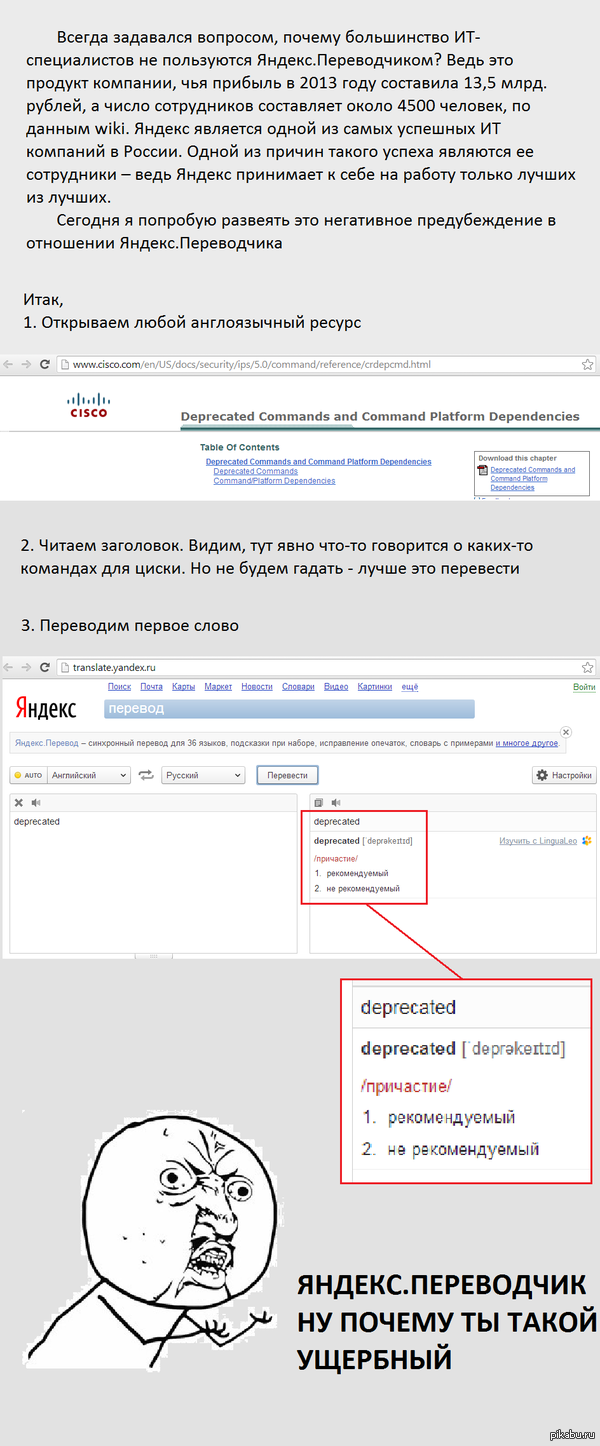Toggle the AUTO language detection button

[x=28, y=775]
